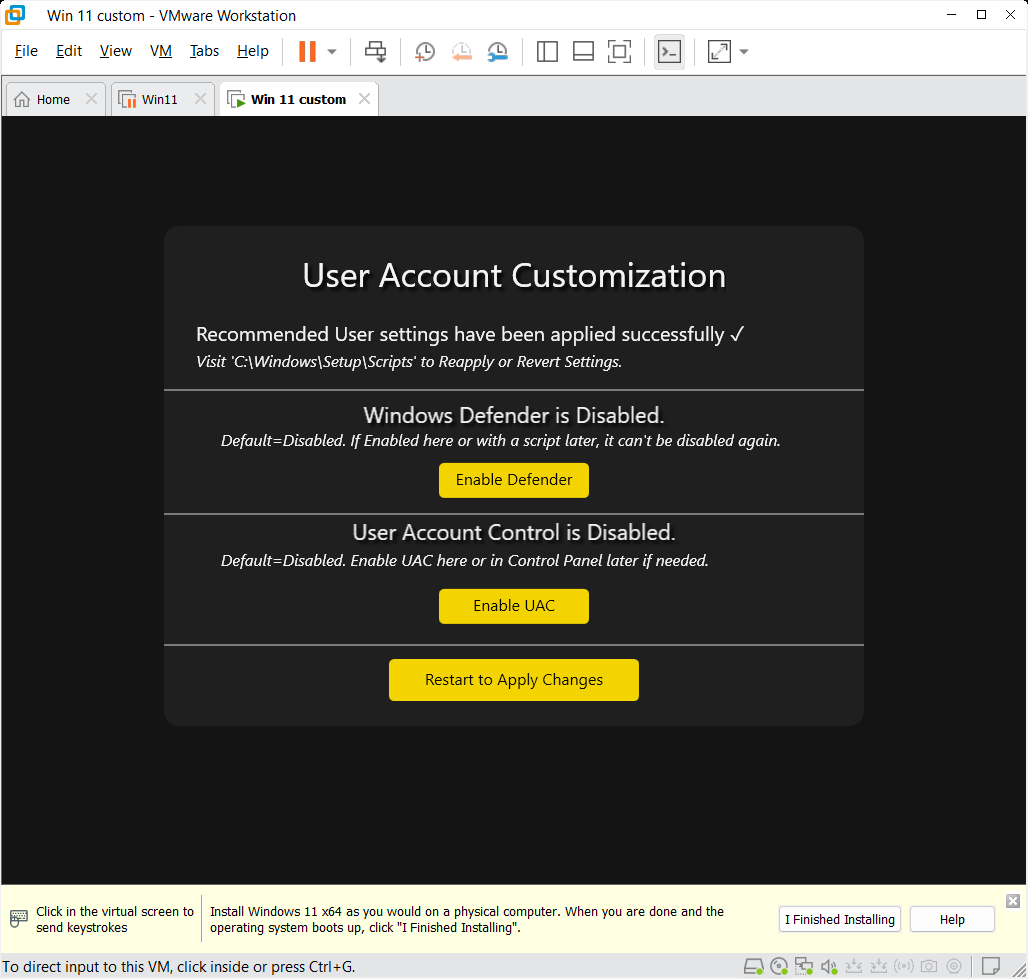Viewport: 1028px width, 979px height.
Task: Close the Win 11 custom tab
Action: (365, 98)
